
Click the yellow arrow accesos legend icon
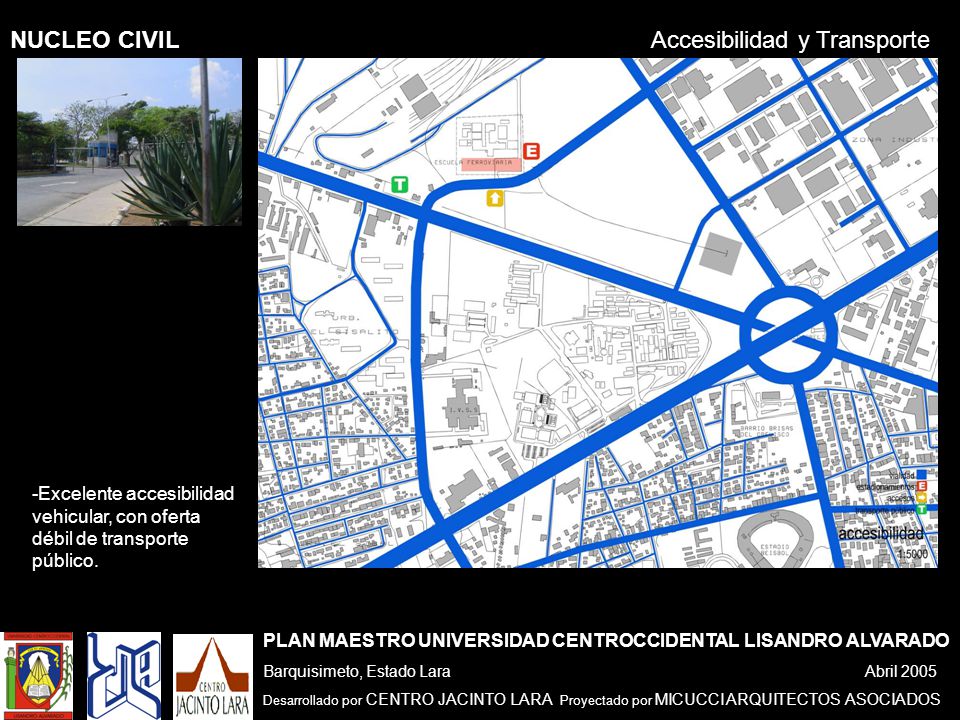tap(921, 498)
